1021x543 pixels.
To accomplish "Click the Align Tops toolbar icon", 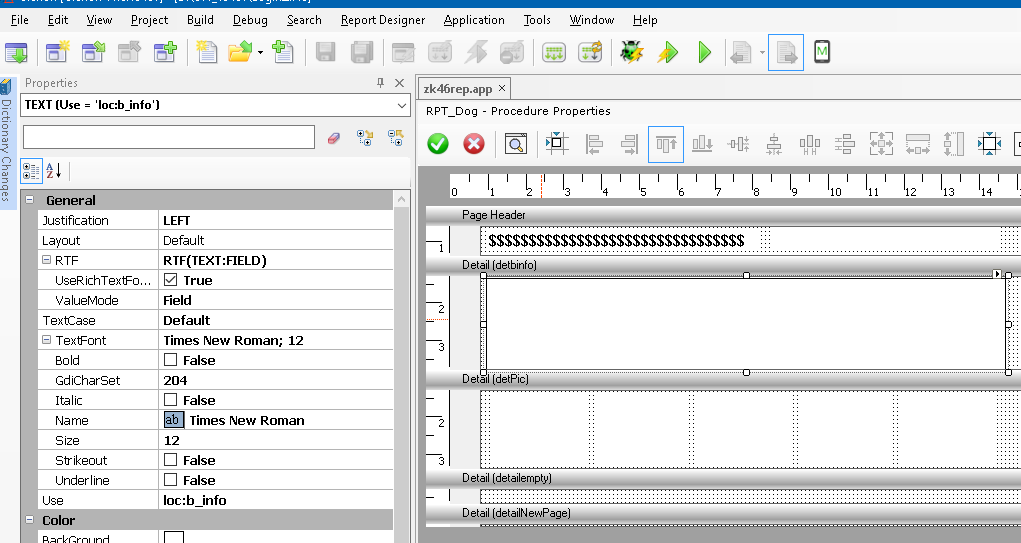I will click(x=666, y=144).
